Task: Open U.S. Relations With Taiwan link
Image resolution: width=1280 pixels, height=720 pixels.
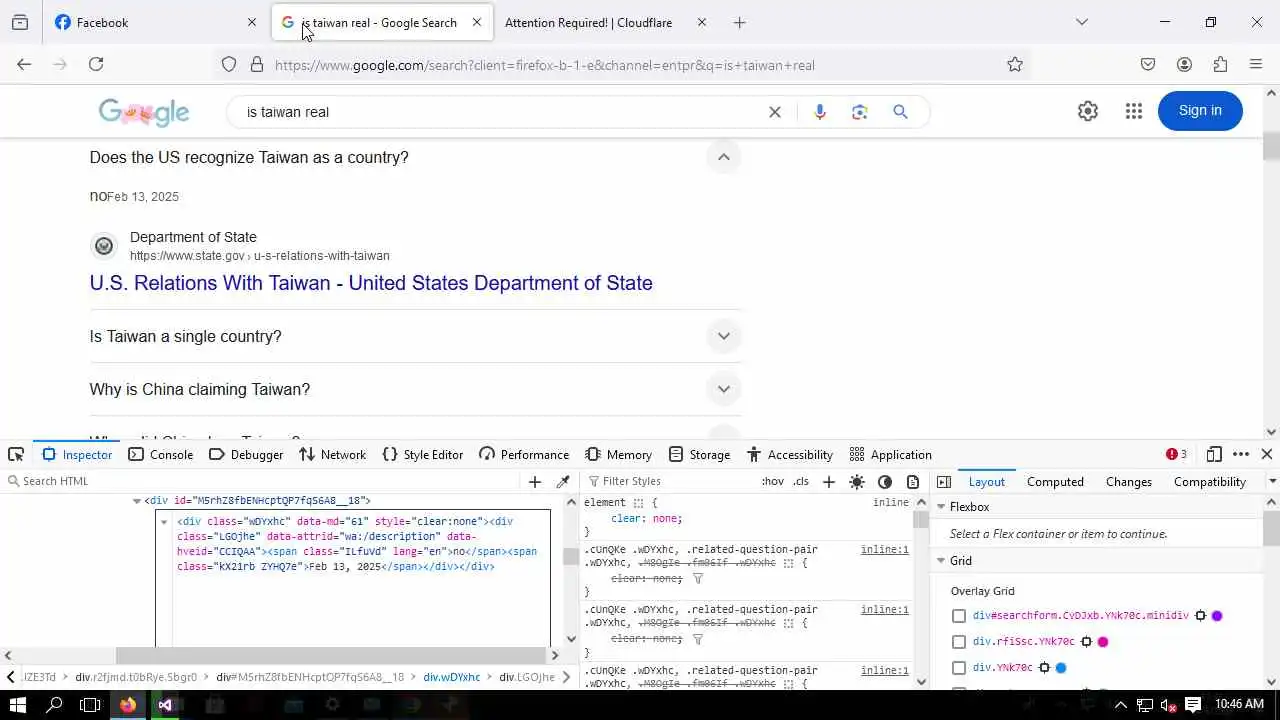Action: [x=371, y=283]
